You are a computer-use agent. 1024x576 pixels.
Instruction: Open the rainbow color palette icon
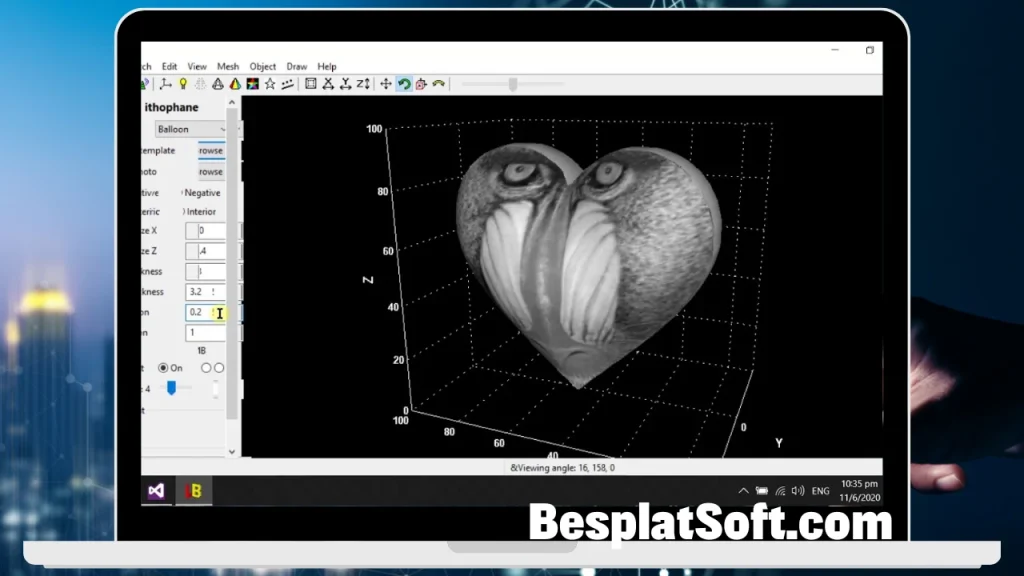pyautogui.click(x=252, y=84)
